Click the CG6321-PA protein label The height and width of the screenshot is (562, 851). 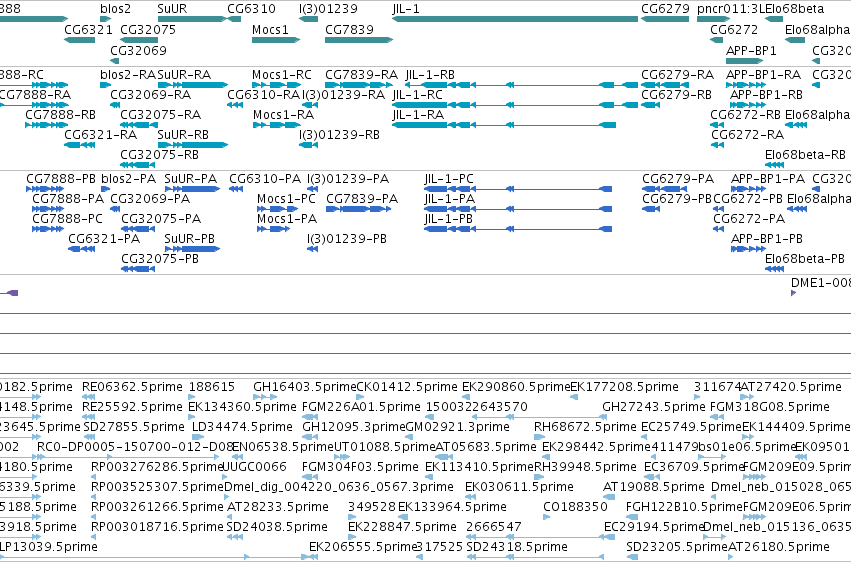coord(104,239)
